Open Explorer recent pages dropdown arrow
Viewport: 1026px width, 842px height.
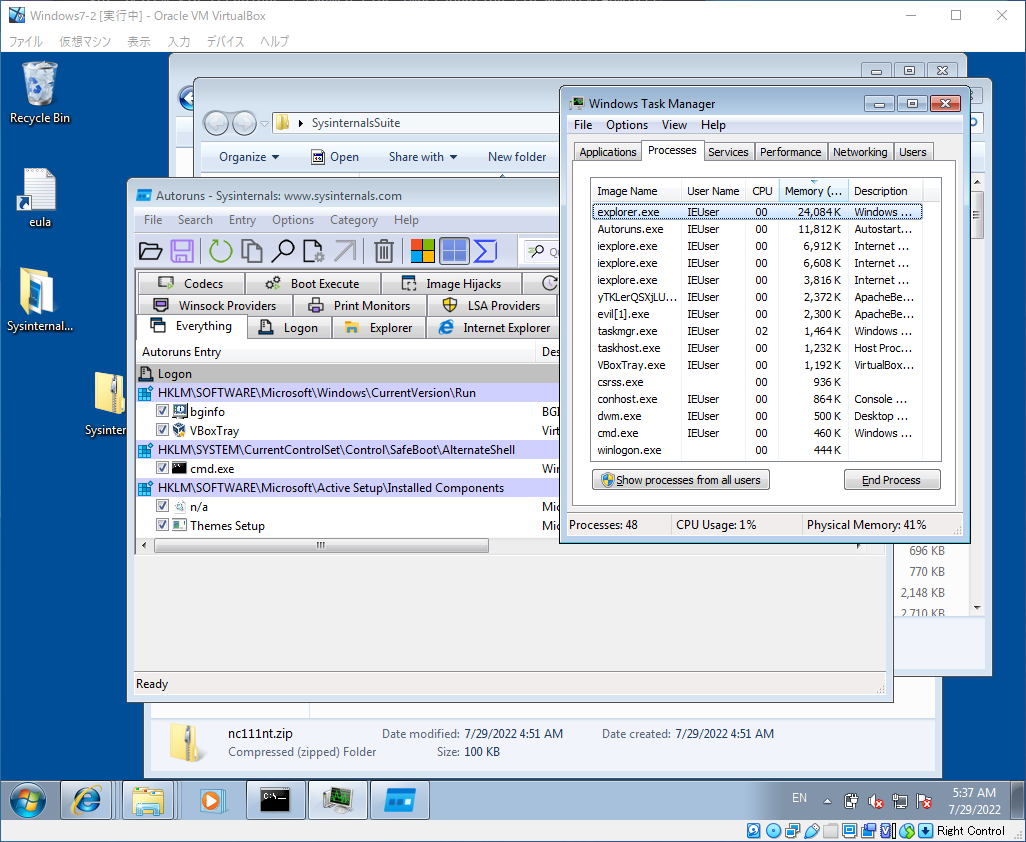click(x=264, y=123)
